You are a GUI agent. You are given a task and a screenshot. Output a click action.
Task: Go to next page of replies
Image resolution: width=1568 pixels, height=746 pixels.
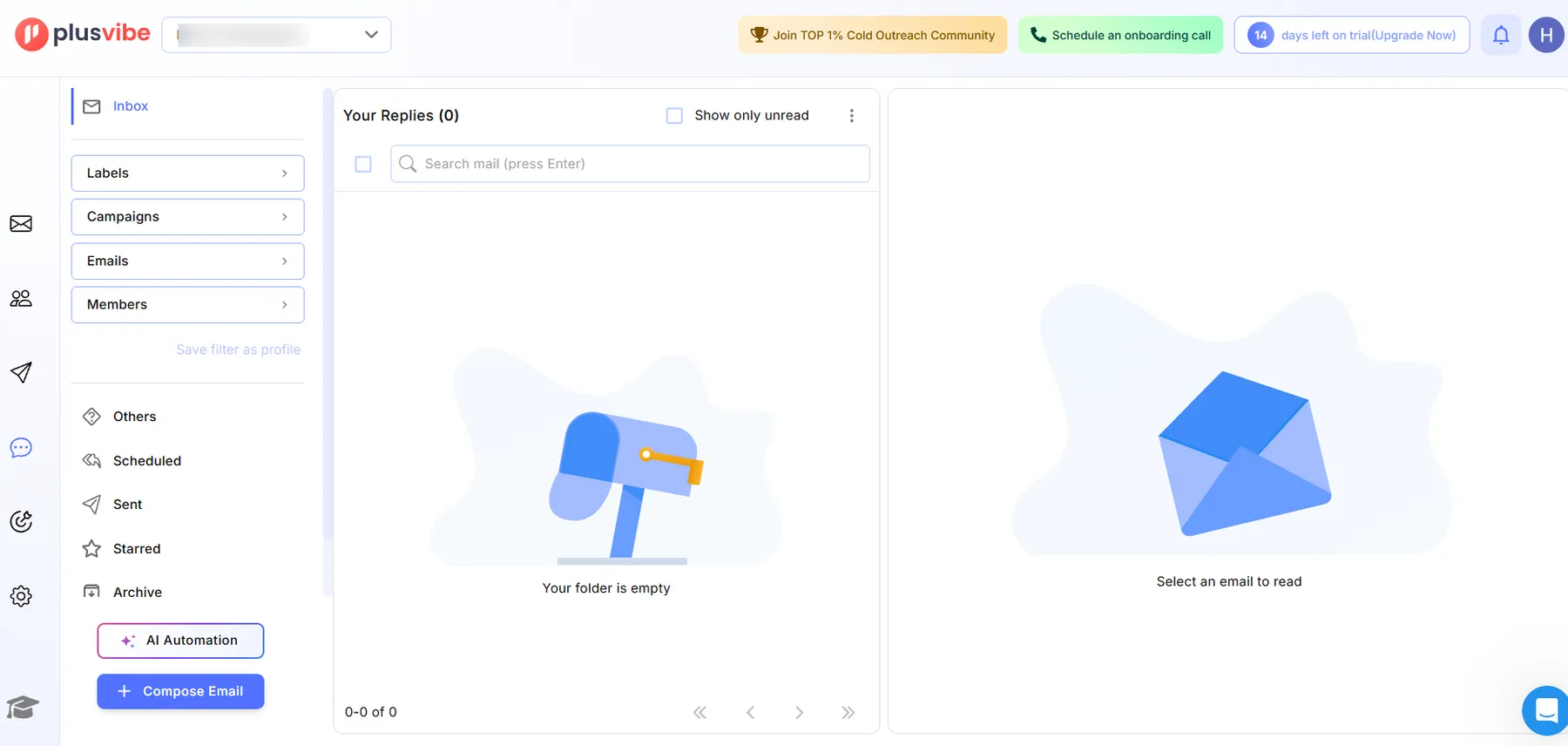(x=799, y=713)
